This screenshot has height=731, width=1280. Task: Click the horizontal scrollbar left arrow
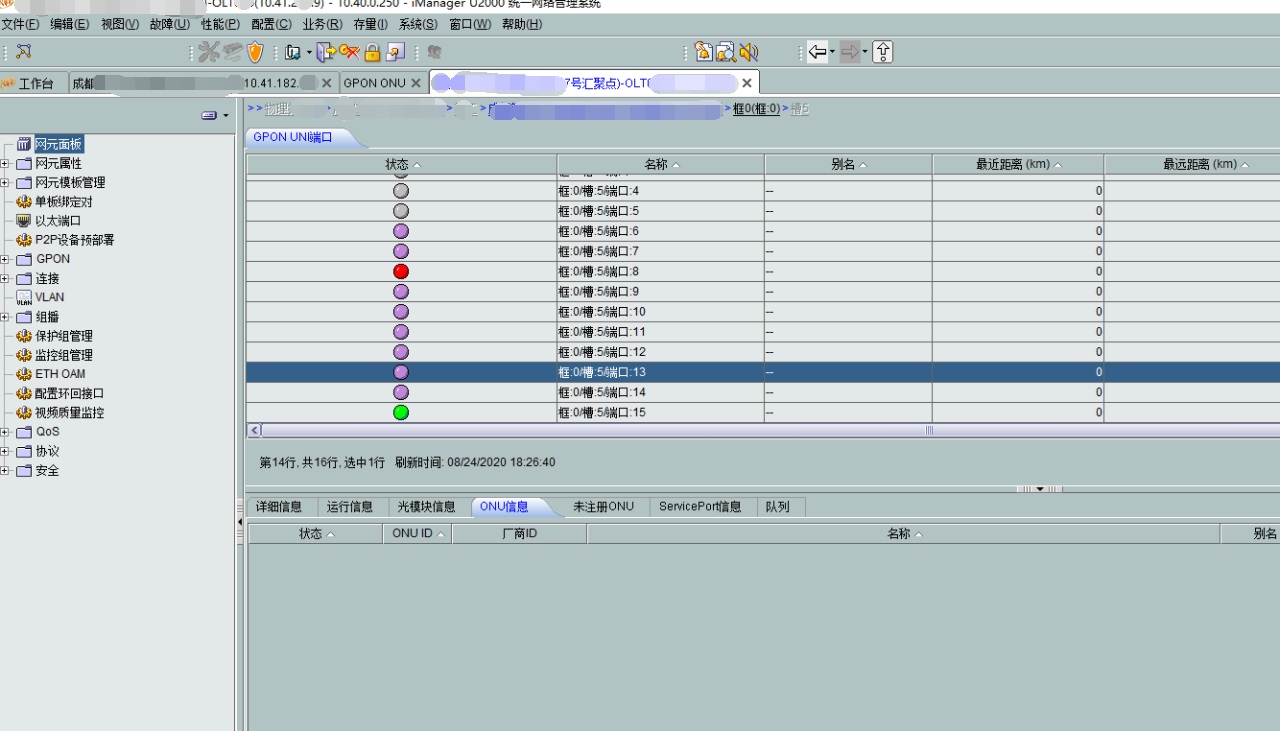[255, 430]
